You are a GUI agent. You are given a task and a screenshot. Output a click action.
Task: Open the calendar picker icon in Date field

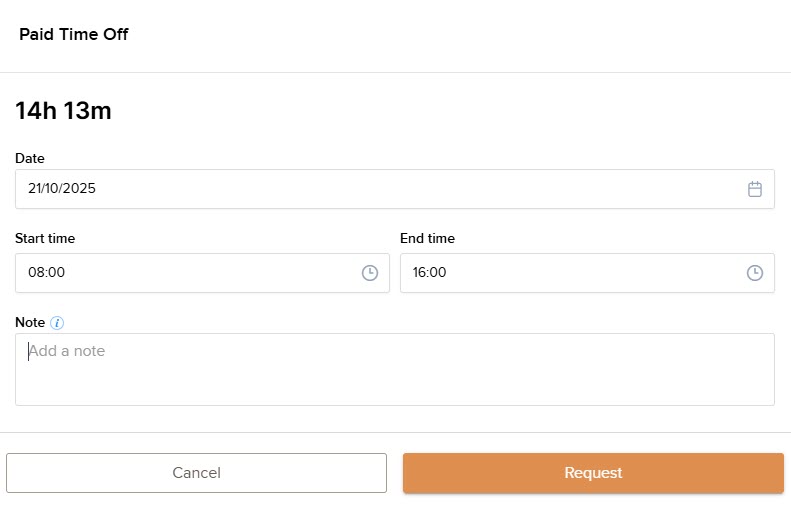coord(755,189)
